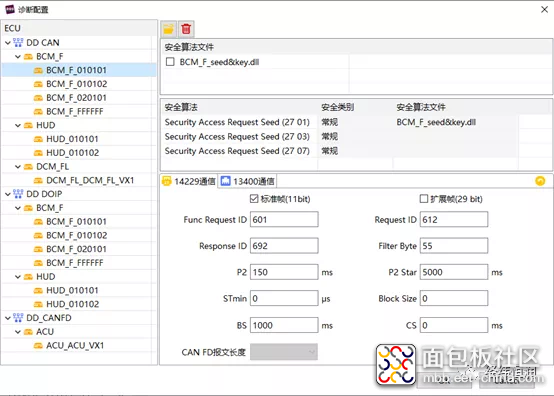
Task: Select HUD_010101 under DD DOIP
Action: click(72, 290)
